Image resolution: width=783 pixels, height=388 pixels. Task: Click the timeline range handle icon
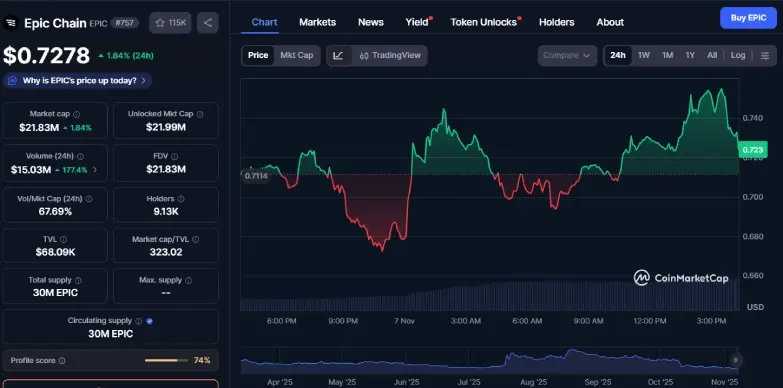pos(735,360)
